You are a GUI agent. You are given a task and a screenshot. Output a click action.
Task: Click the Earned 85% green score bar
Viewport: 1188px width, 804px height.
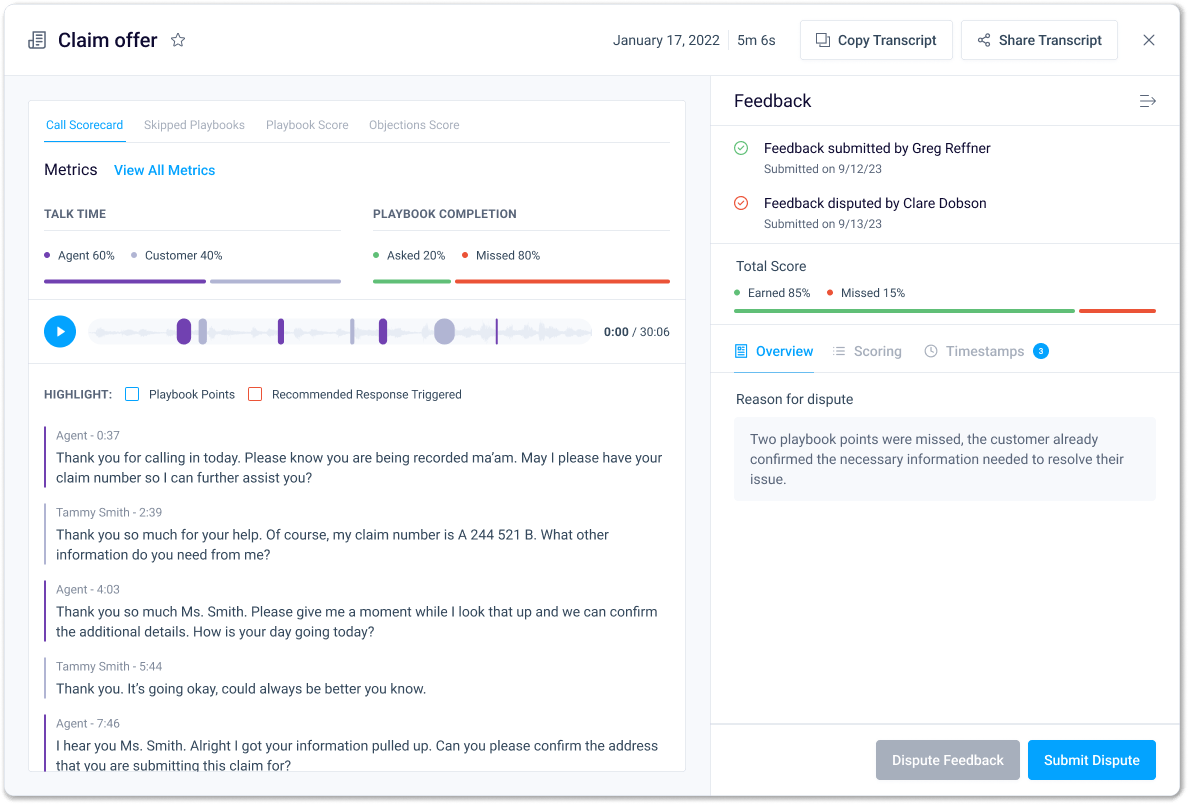click(x=904, y=311)
